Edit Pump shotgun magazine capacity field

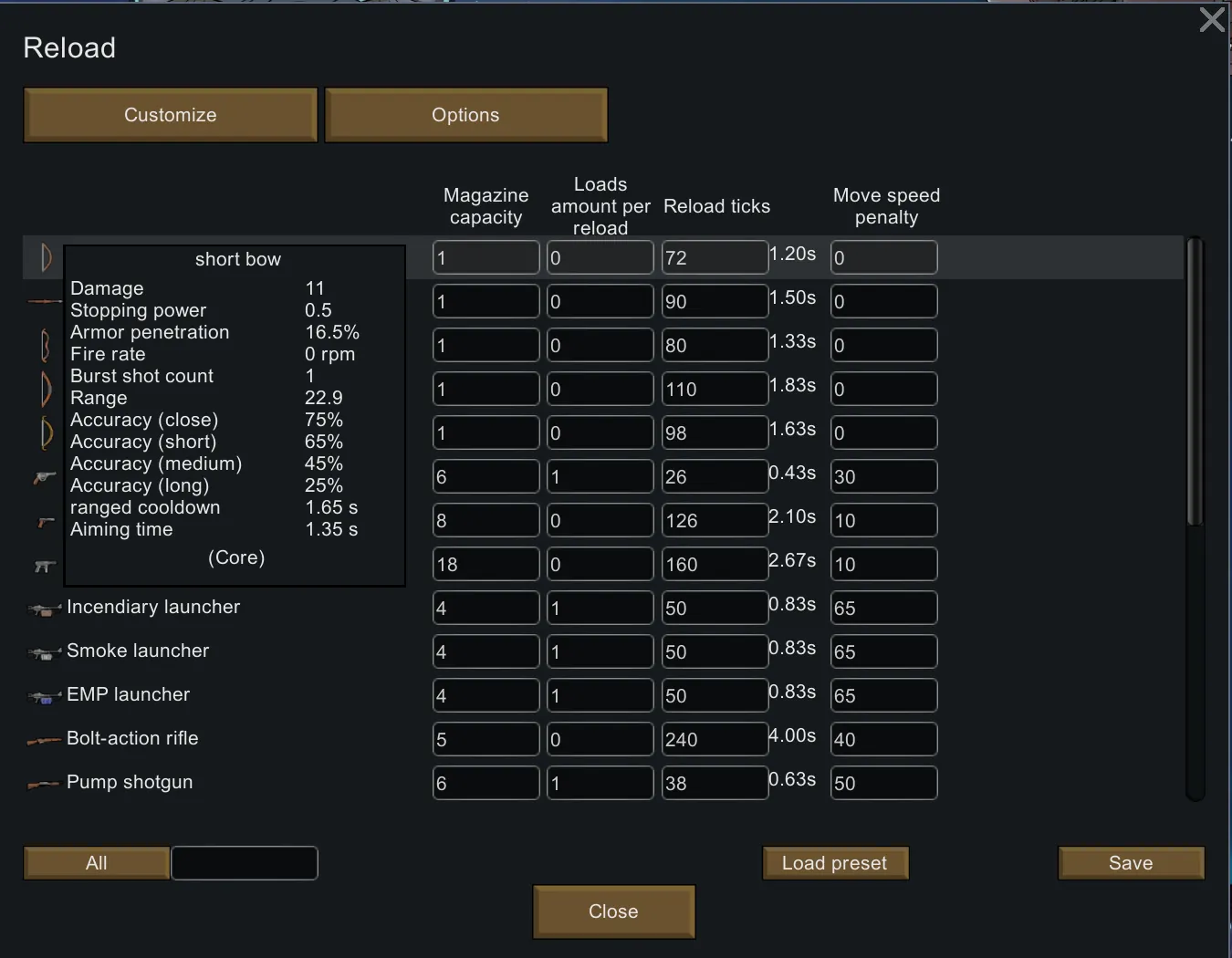[x=485, y=783]
